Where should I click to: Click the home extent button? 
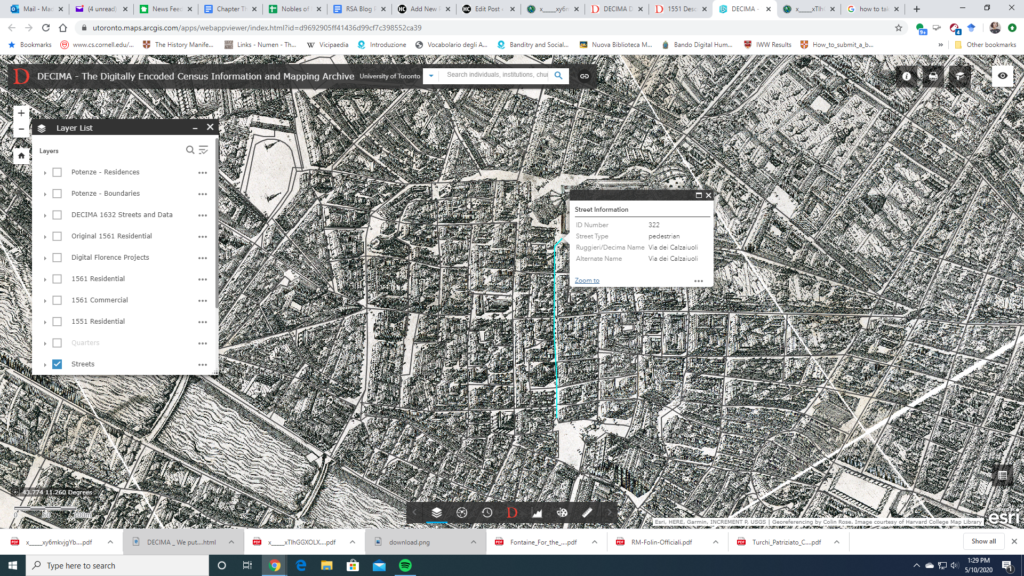(x=21, y=155)
